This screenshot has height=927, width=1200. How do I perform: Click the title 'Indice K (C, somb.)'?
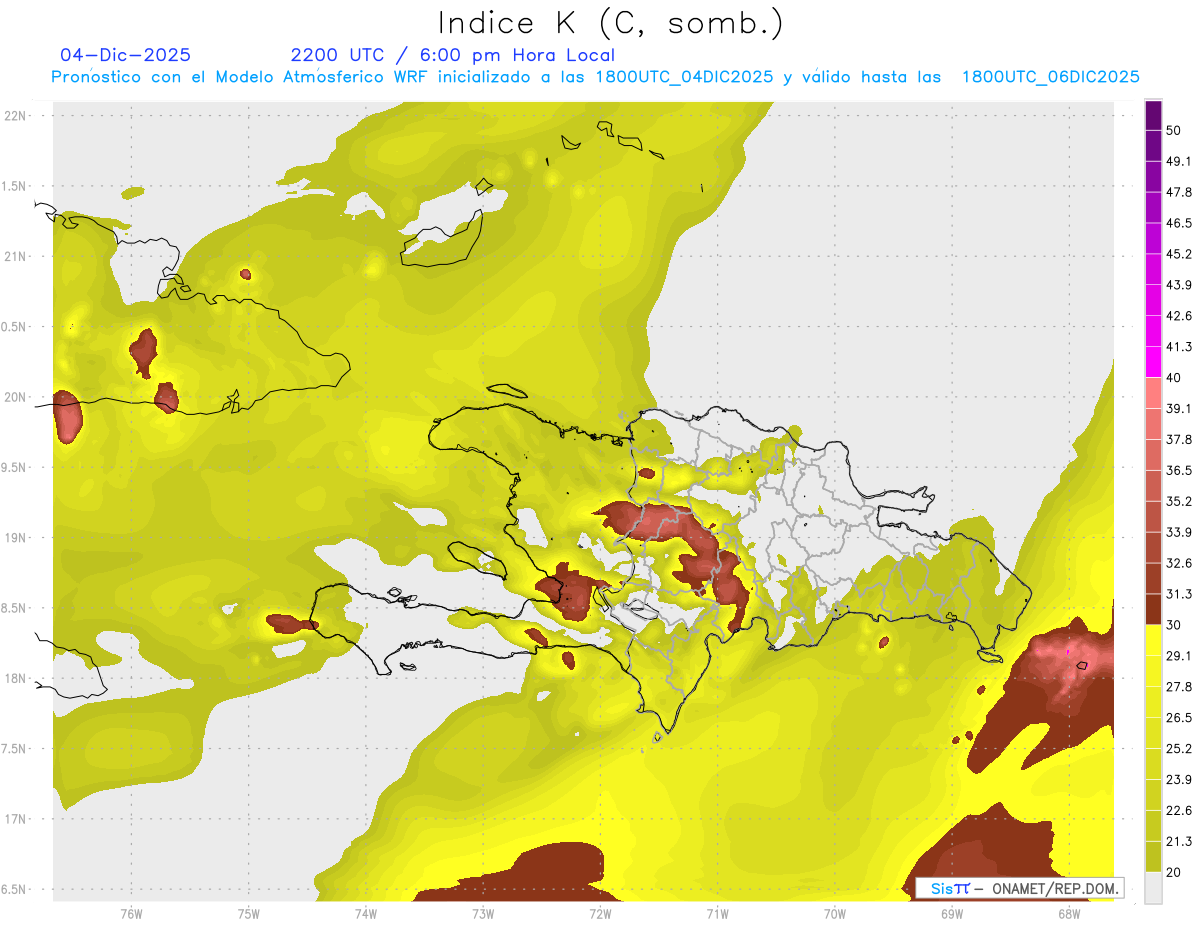[x=610, y=24]
